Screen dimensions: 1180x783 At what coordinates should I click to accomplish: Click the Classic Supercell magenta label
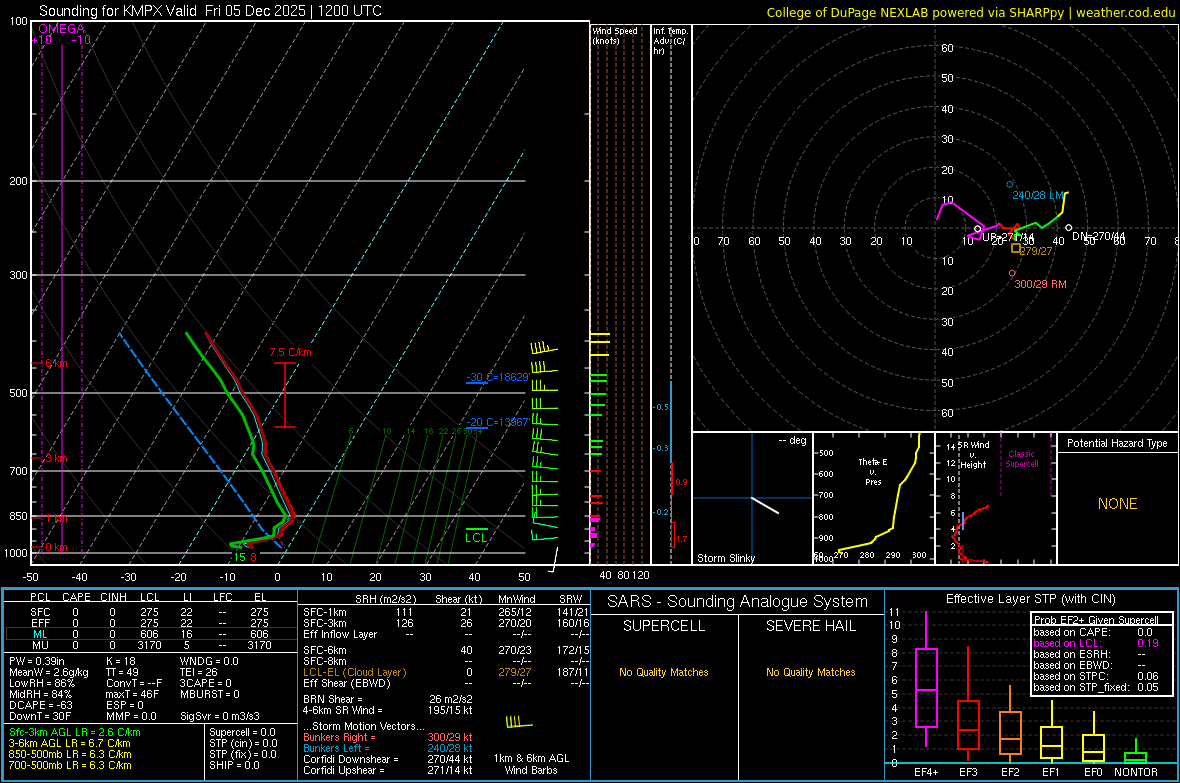(x=1022, y=459)
